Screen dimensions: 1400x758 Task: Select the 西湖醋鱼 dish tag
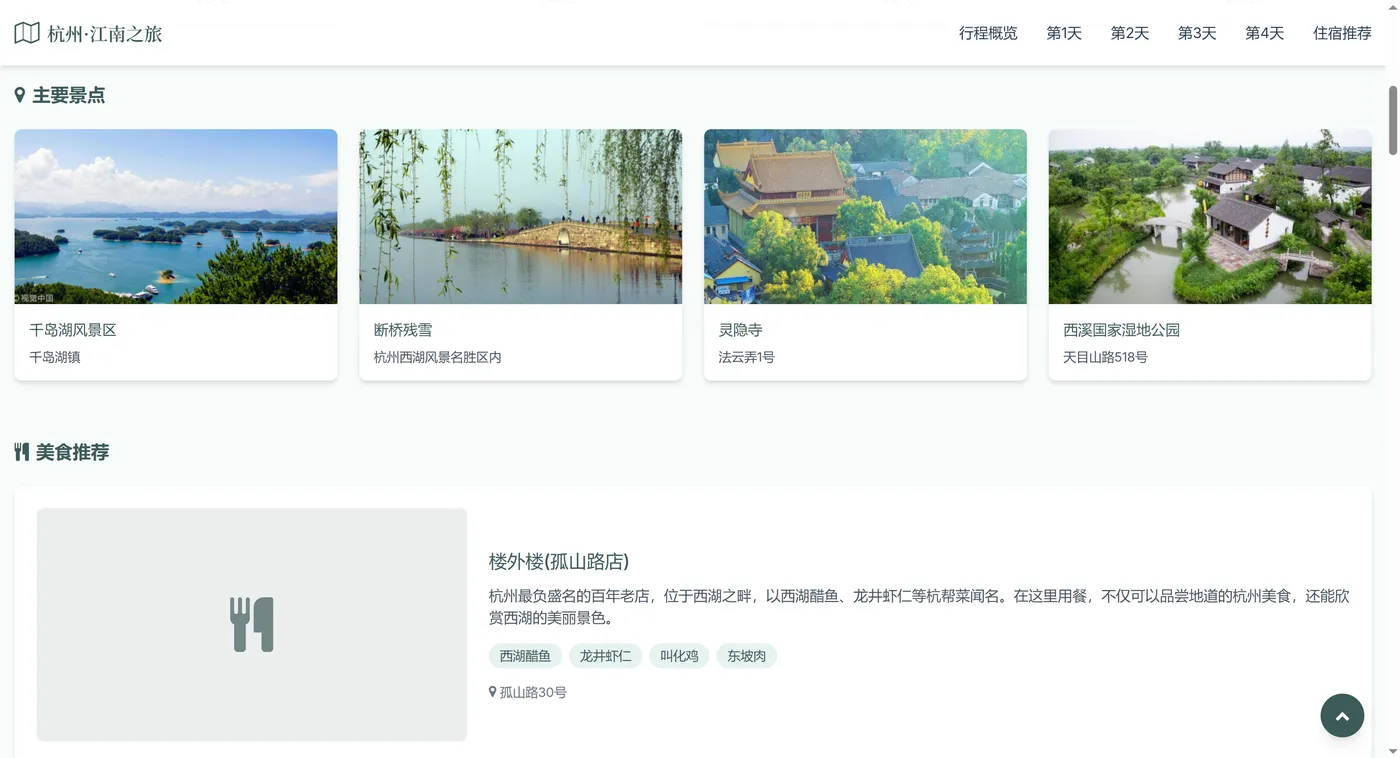tap(525, 656)
